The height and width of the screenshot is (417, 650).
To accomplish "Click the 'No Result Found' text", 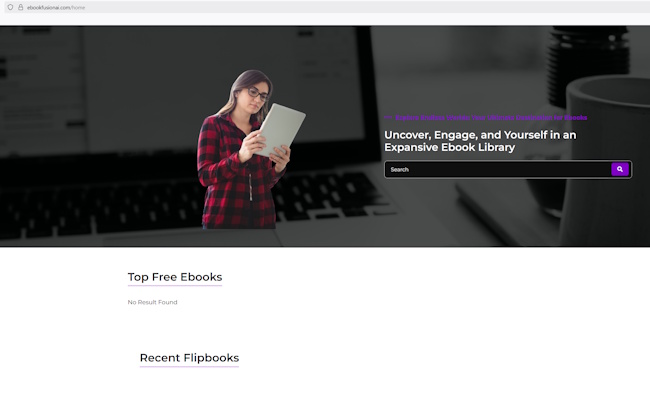I will [x=153, y=302].
